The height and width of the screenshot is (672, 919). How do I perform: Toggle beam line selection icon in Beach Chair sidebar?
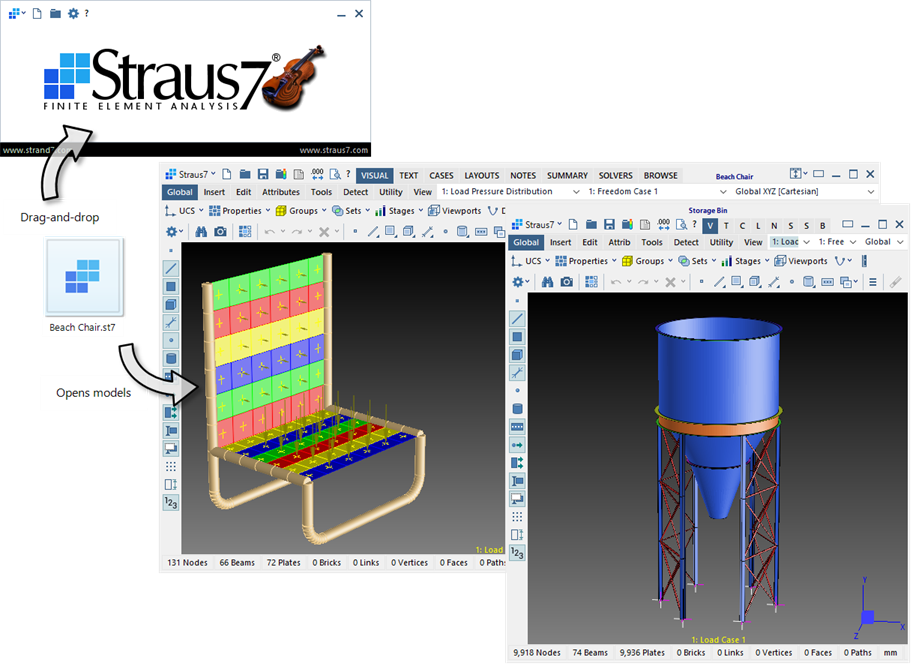171,268
